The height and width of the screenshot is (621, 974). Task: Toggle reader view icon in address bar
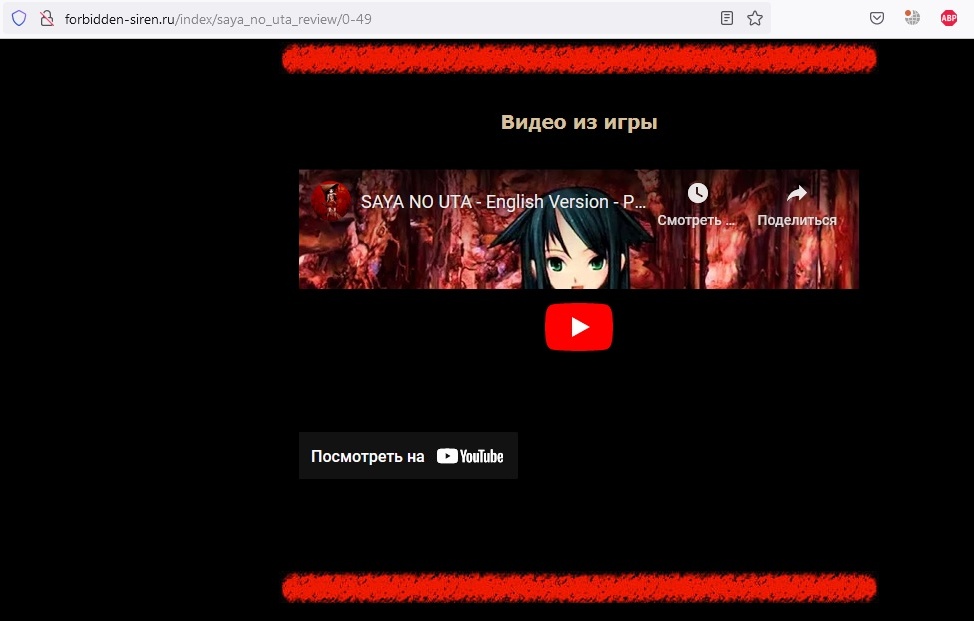pos(727,19)
